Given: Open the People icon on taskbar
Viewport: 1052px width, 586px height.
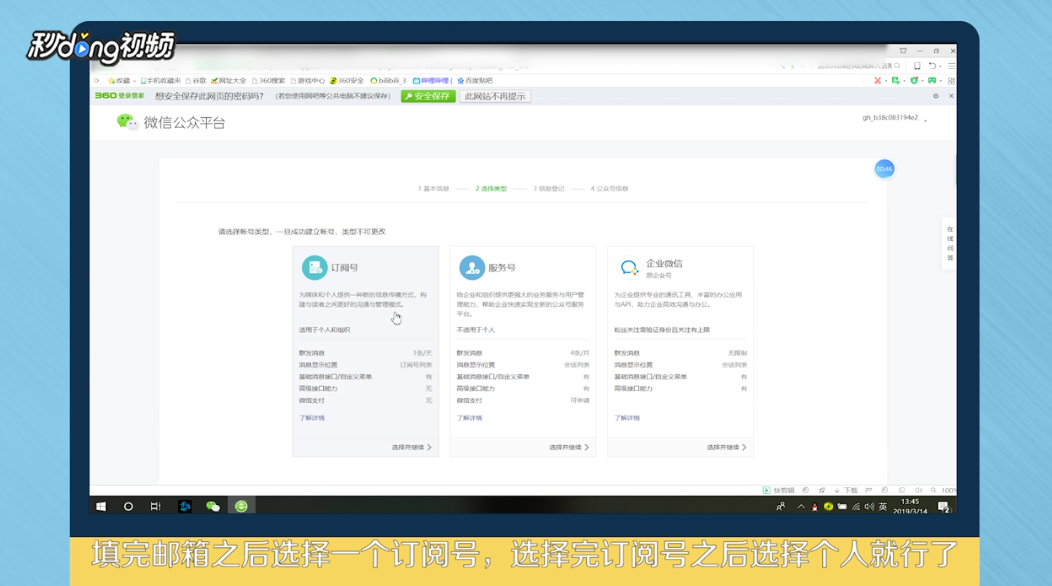Looking at the screenshot, I should tap(781, 507).
